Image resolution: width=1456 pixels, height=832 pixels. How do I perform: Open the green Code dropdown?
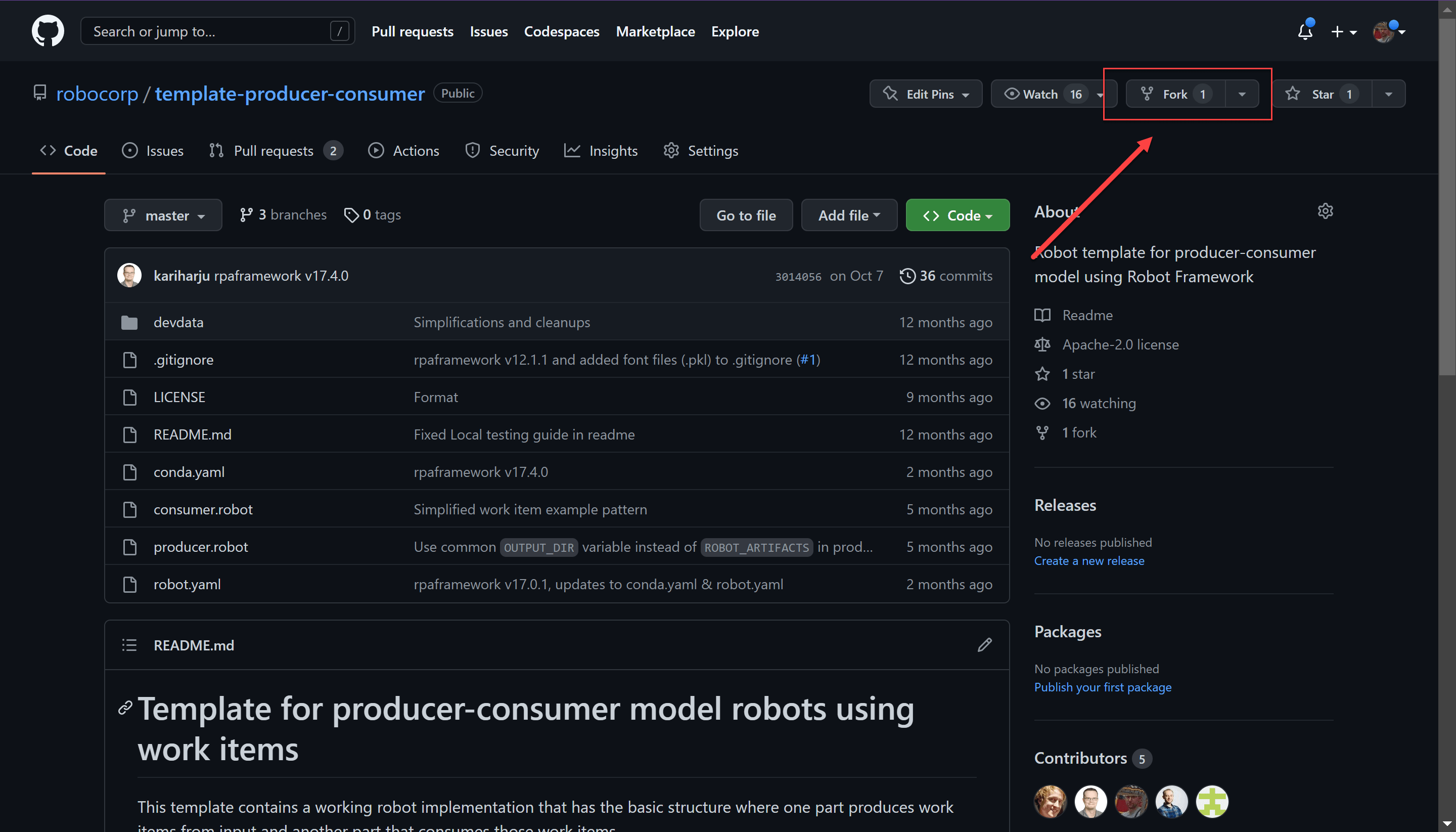coord(958,215)
